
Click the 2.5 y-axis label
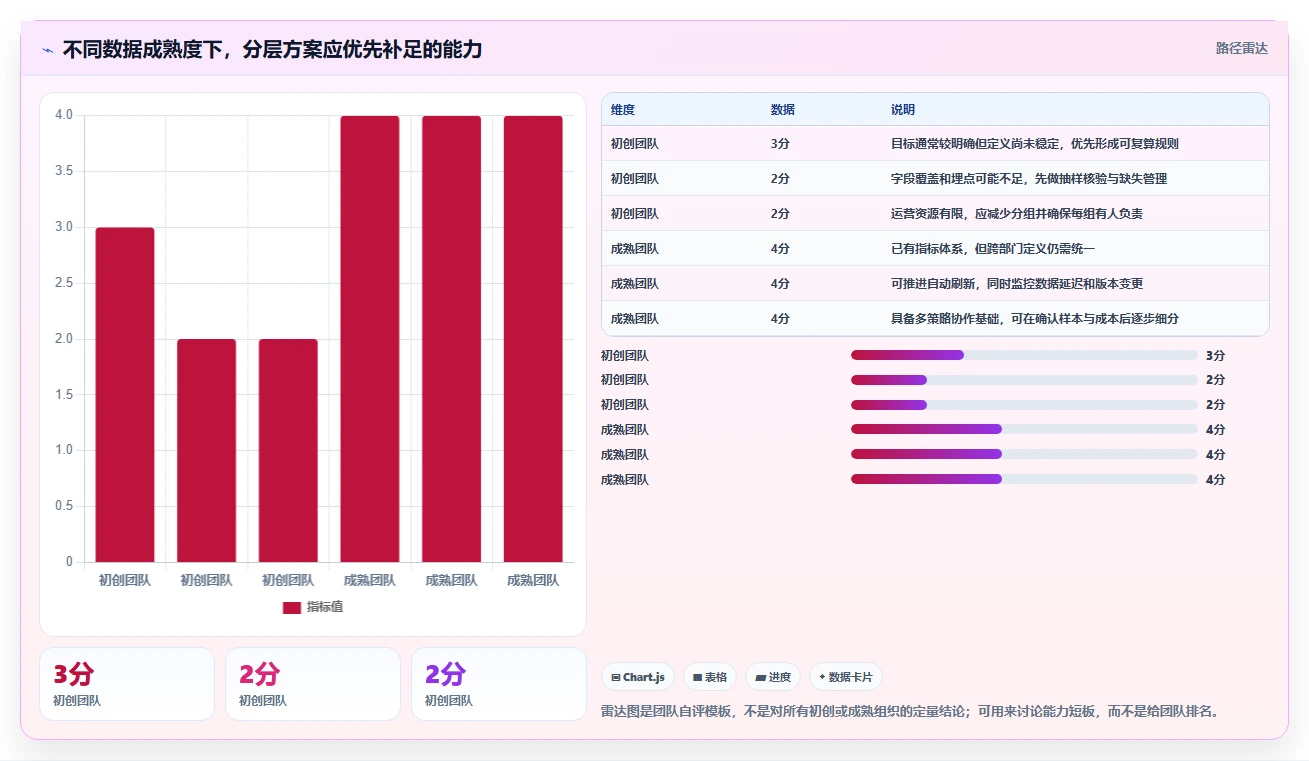[64, 283]
